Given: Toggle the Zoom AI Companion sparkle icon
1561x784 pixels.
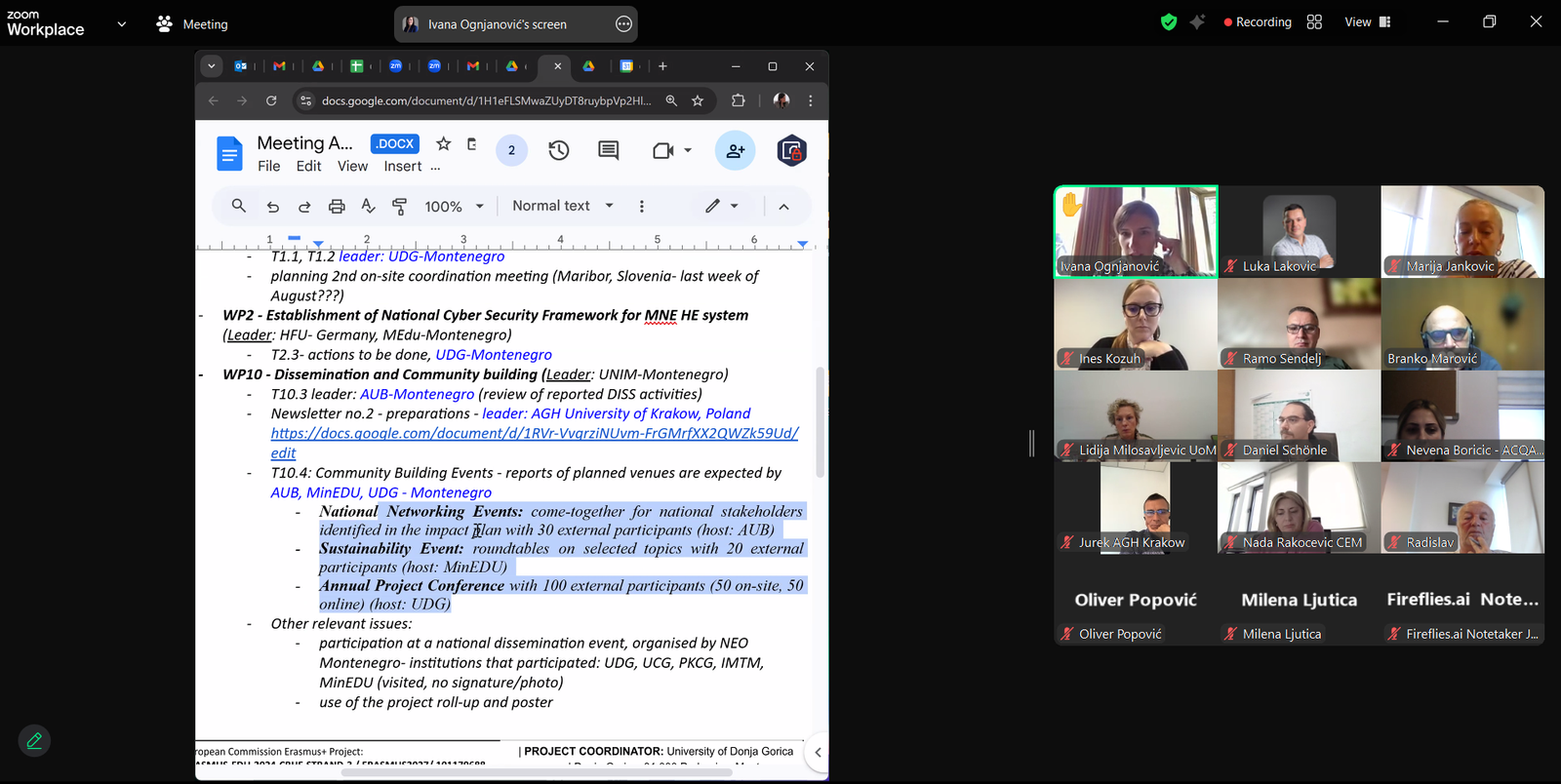Looking at the screenshot, I should tap(1197, 22).
